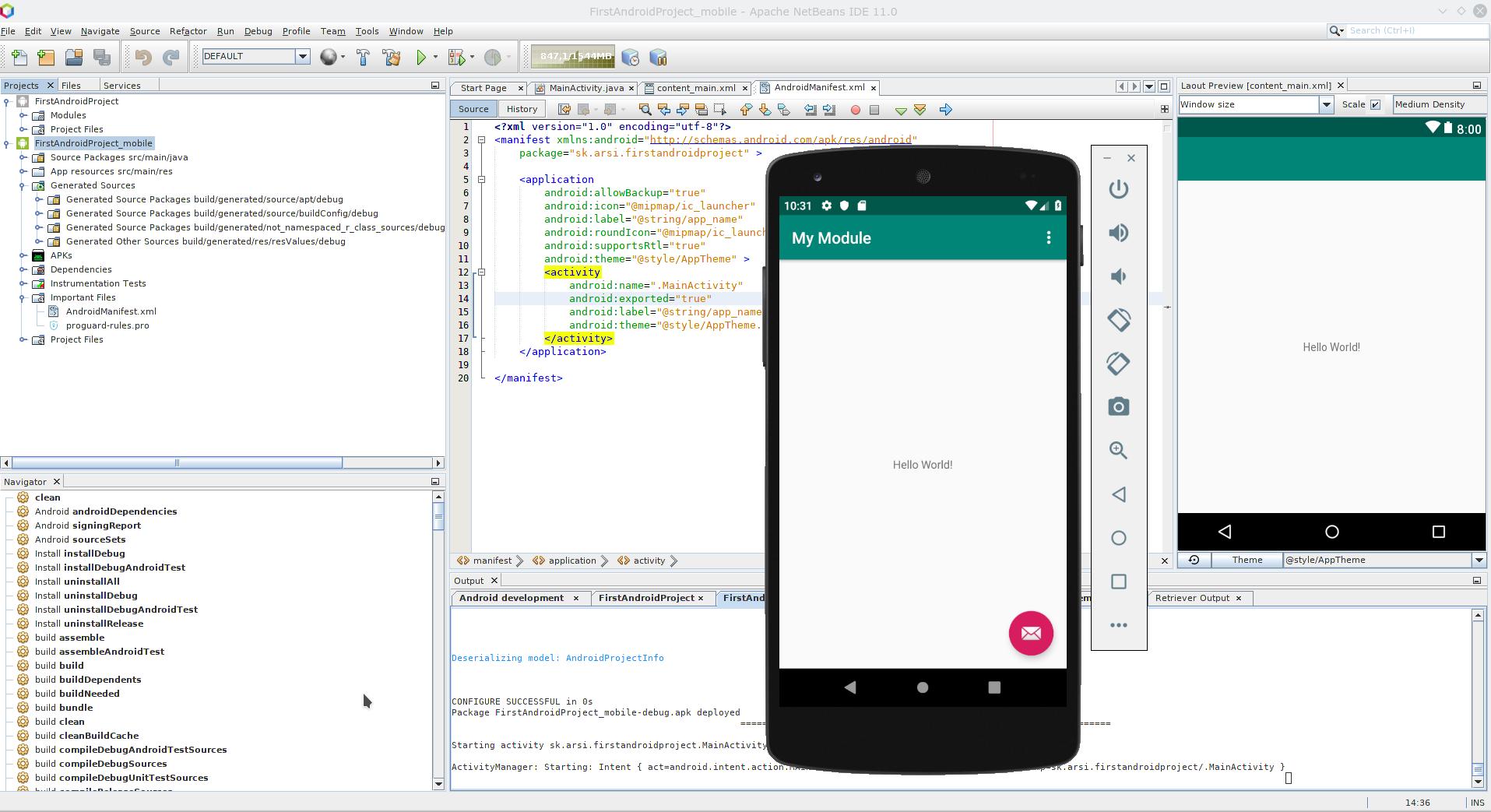
Task: Click Find Selection magnifier in editor toolbar
Action: tap(645, 110)
